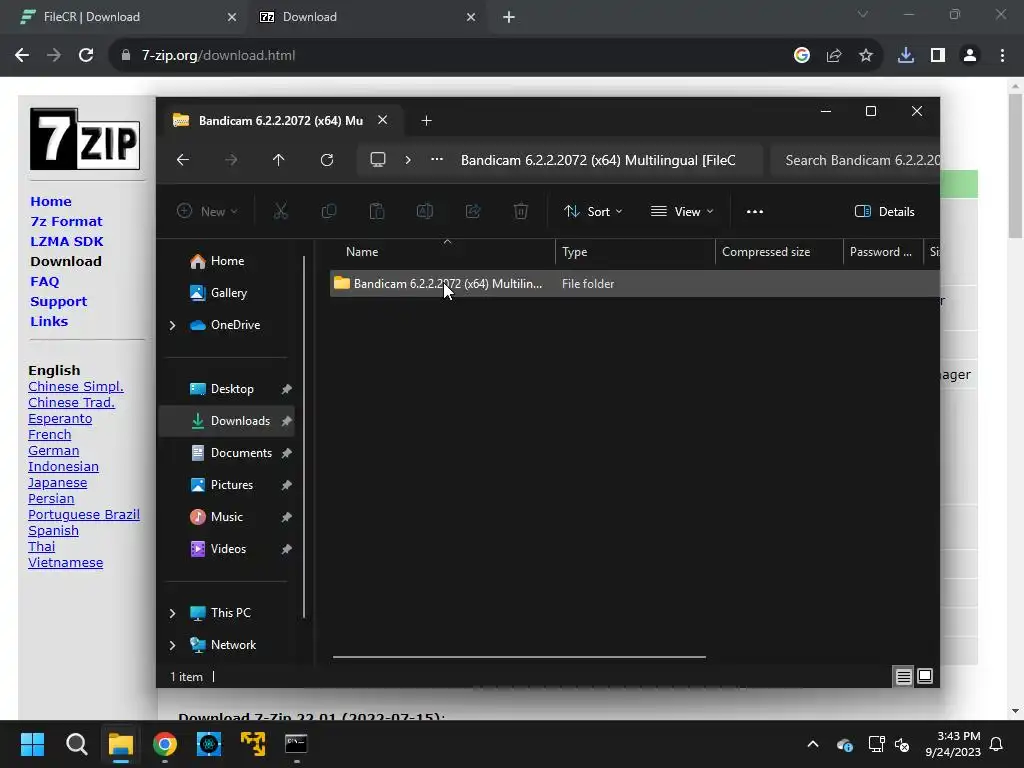
Task: Switch to details list view icon in status bar
Action: tap(903, 677)
